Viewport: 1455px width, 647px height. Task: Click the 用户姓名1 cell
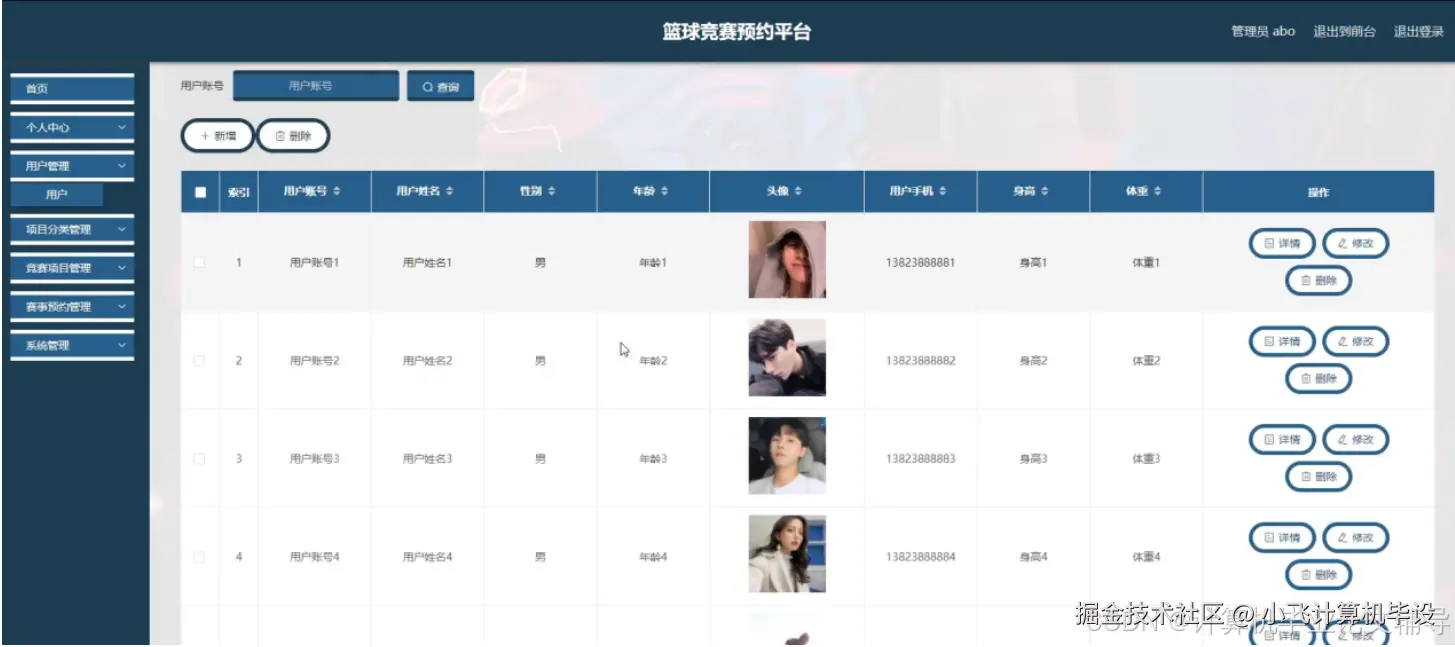point(428,263)
